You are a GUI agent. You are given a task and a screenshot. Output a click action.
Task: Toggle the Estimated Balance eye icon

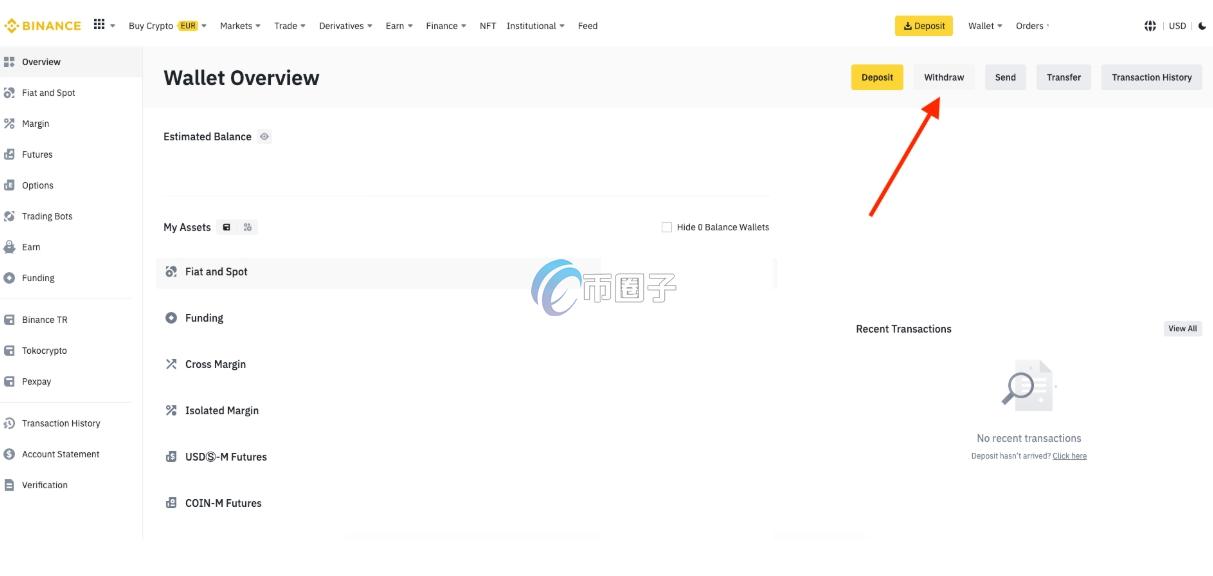tap(264, 137)
